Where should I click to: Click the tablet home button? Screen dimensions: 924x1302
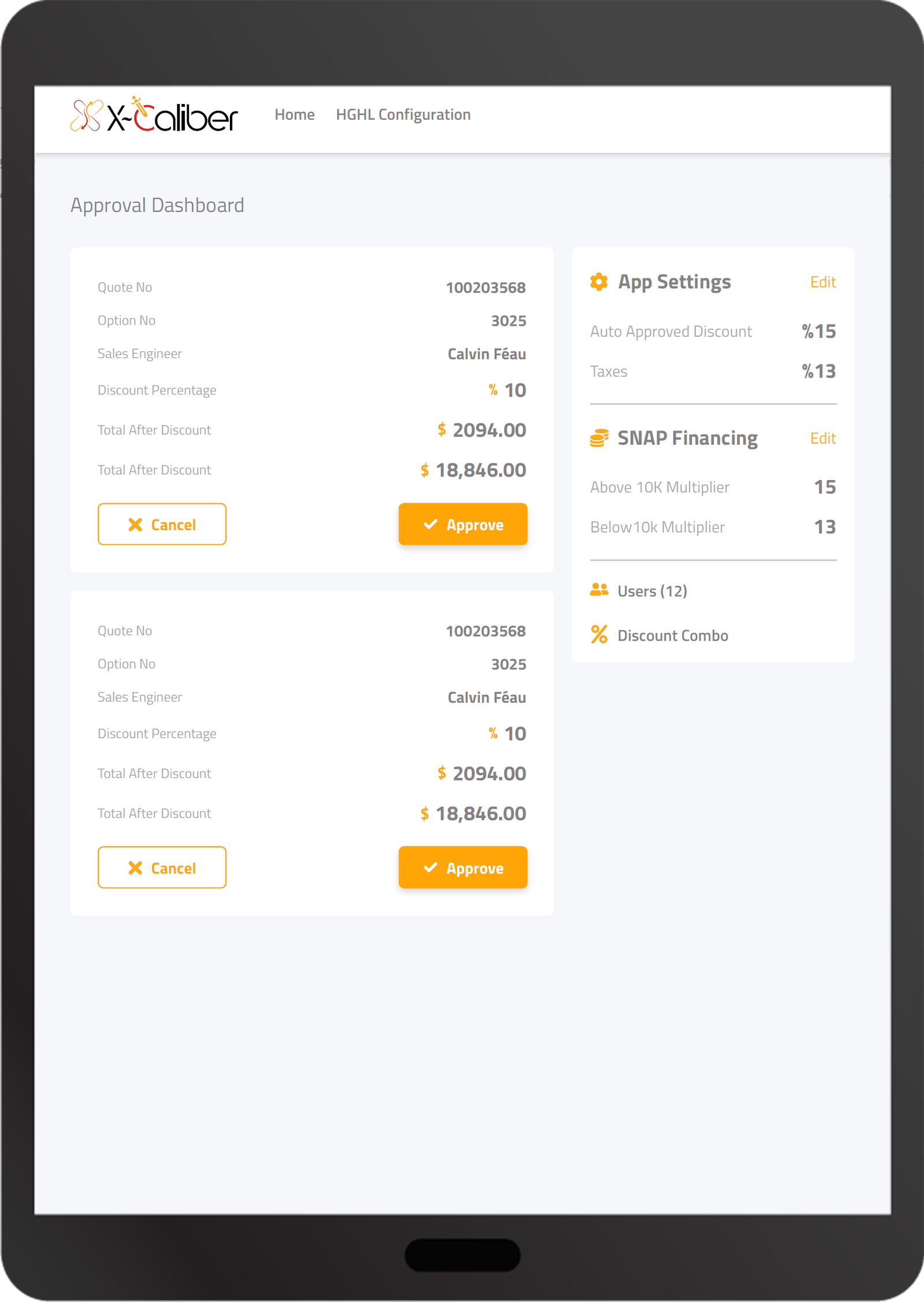(x=462, y=1255)
